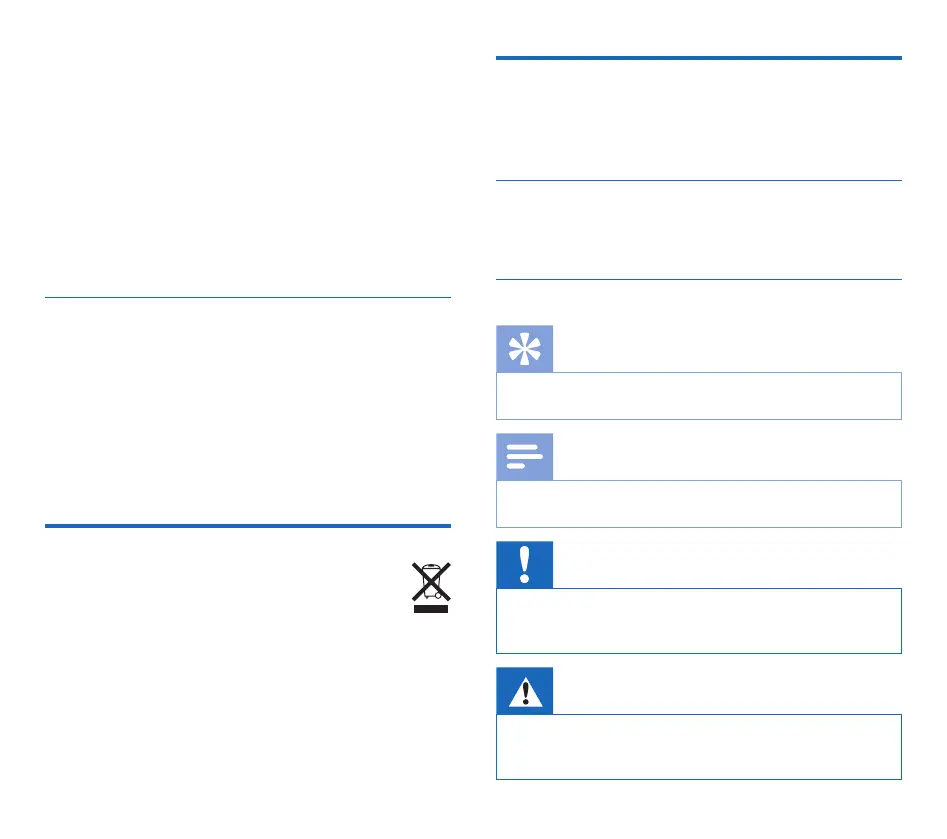Click the warning triangle icon

tap(525, 692)
